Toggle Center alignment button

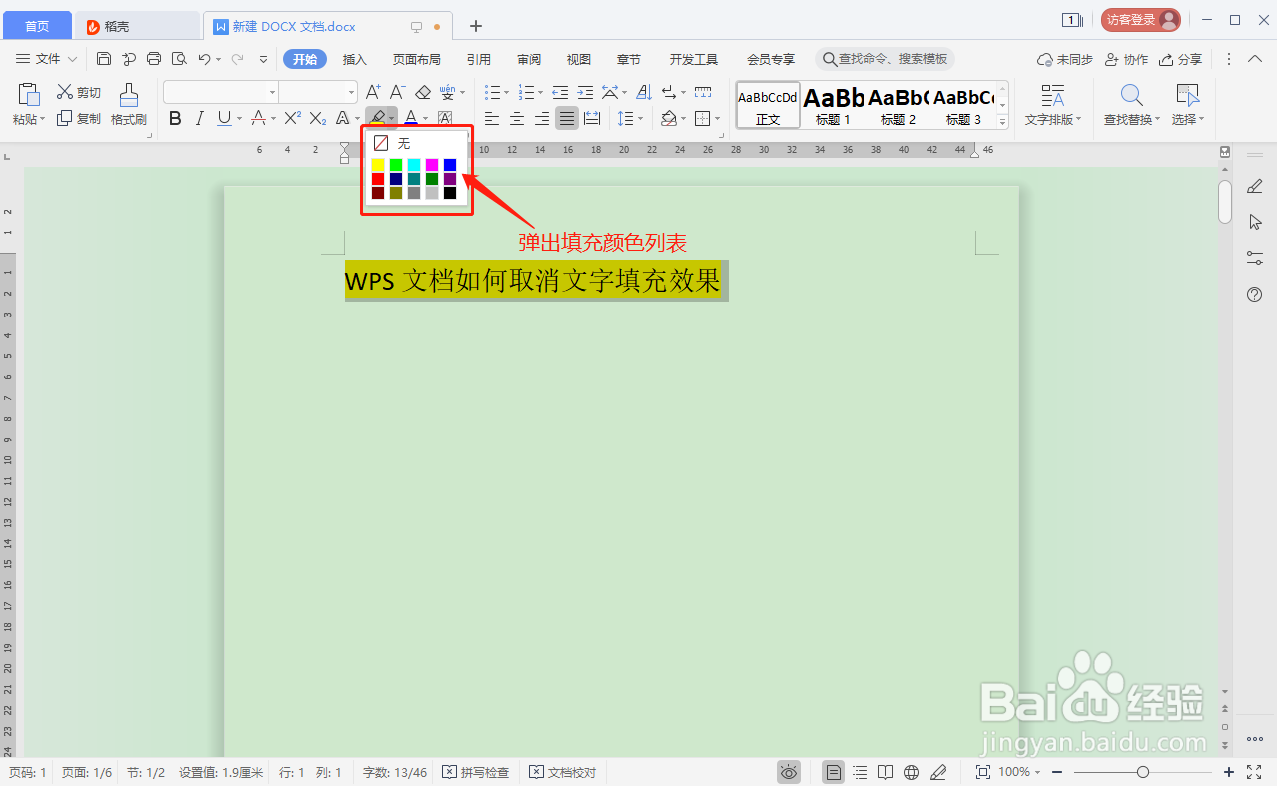[x=517, y=119]
